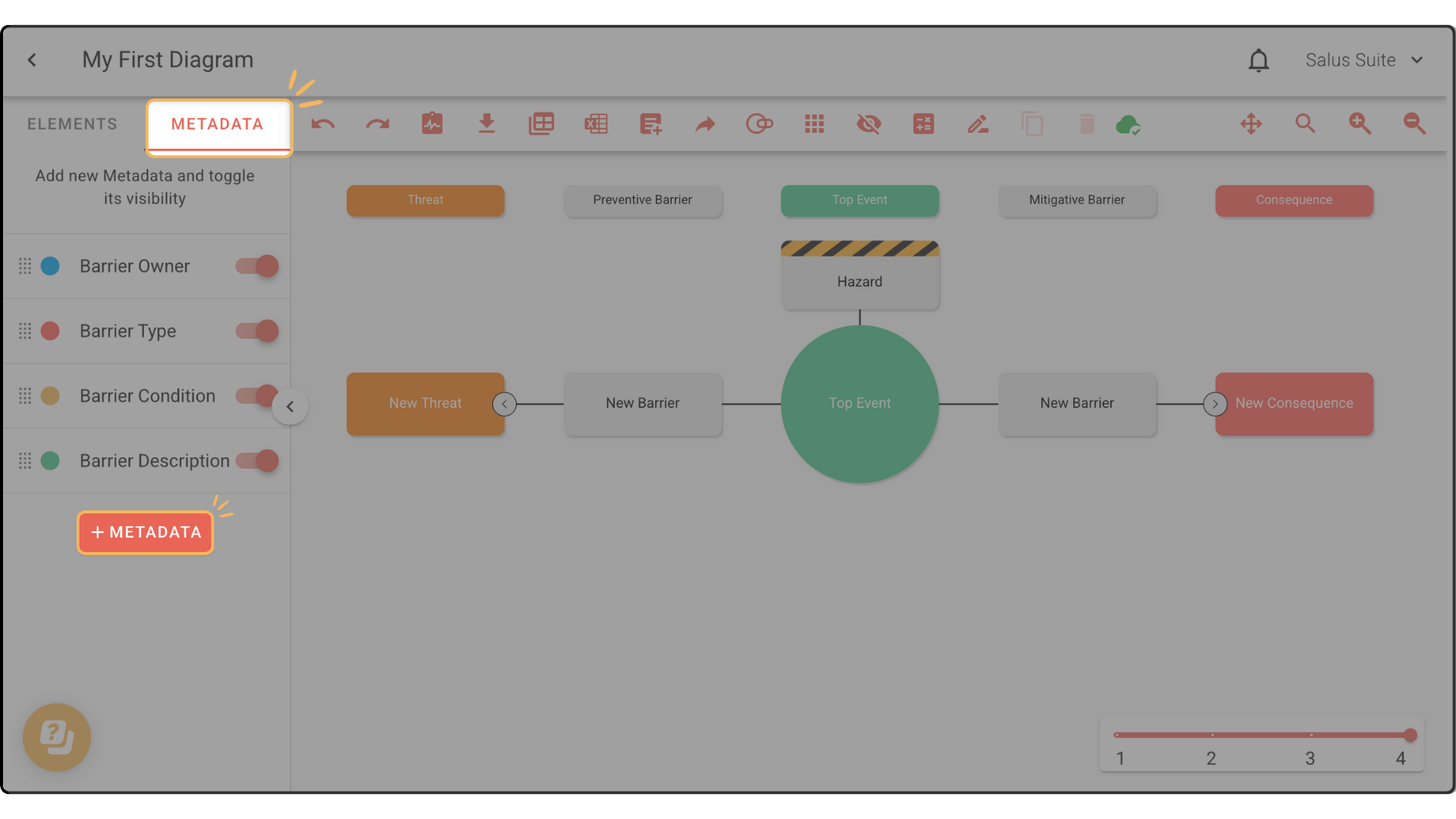Switch to the Elements tab
Viewport: 1456px width, 819px height.
pyautogui.click(x=72, y=124)
